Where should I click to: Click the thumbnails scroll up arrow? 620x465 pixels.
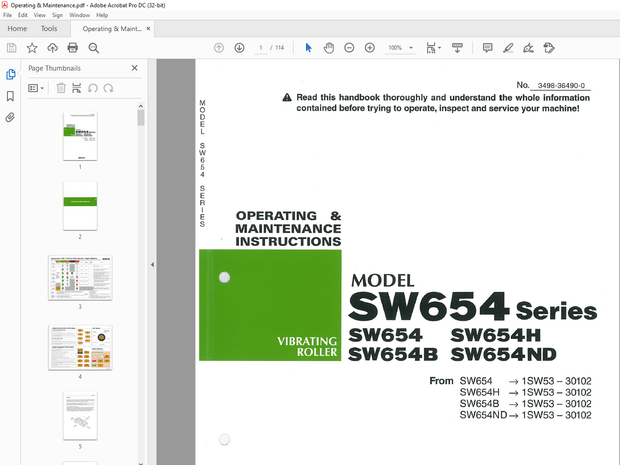[141, 106]
